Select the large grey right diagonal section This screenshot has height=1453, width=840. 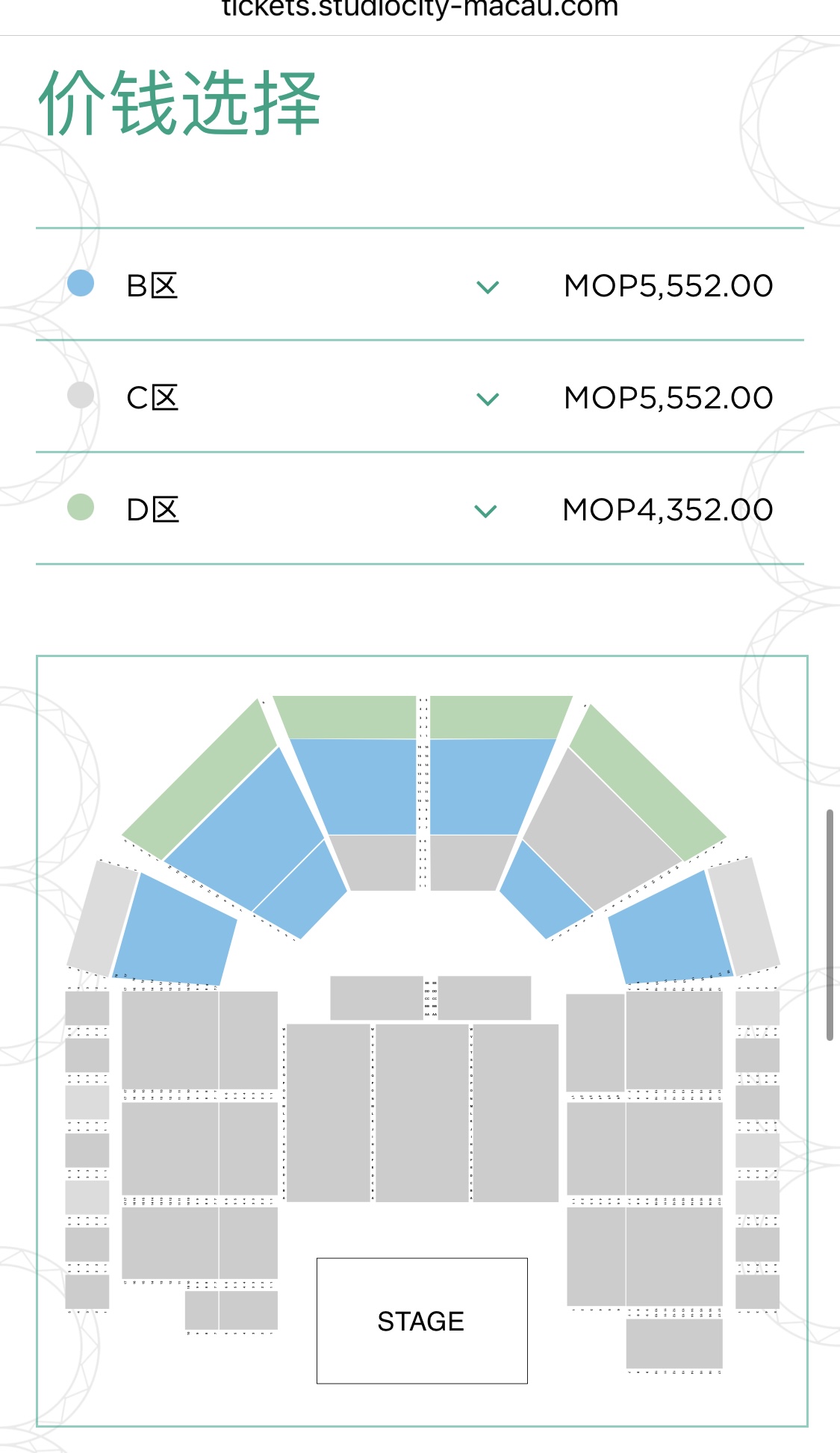[602, 827]
